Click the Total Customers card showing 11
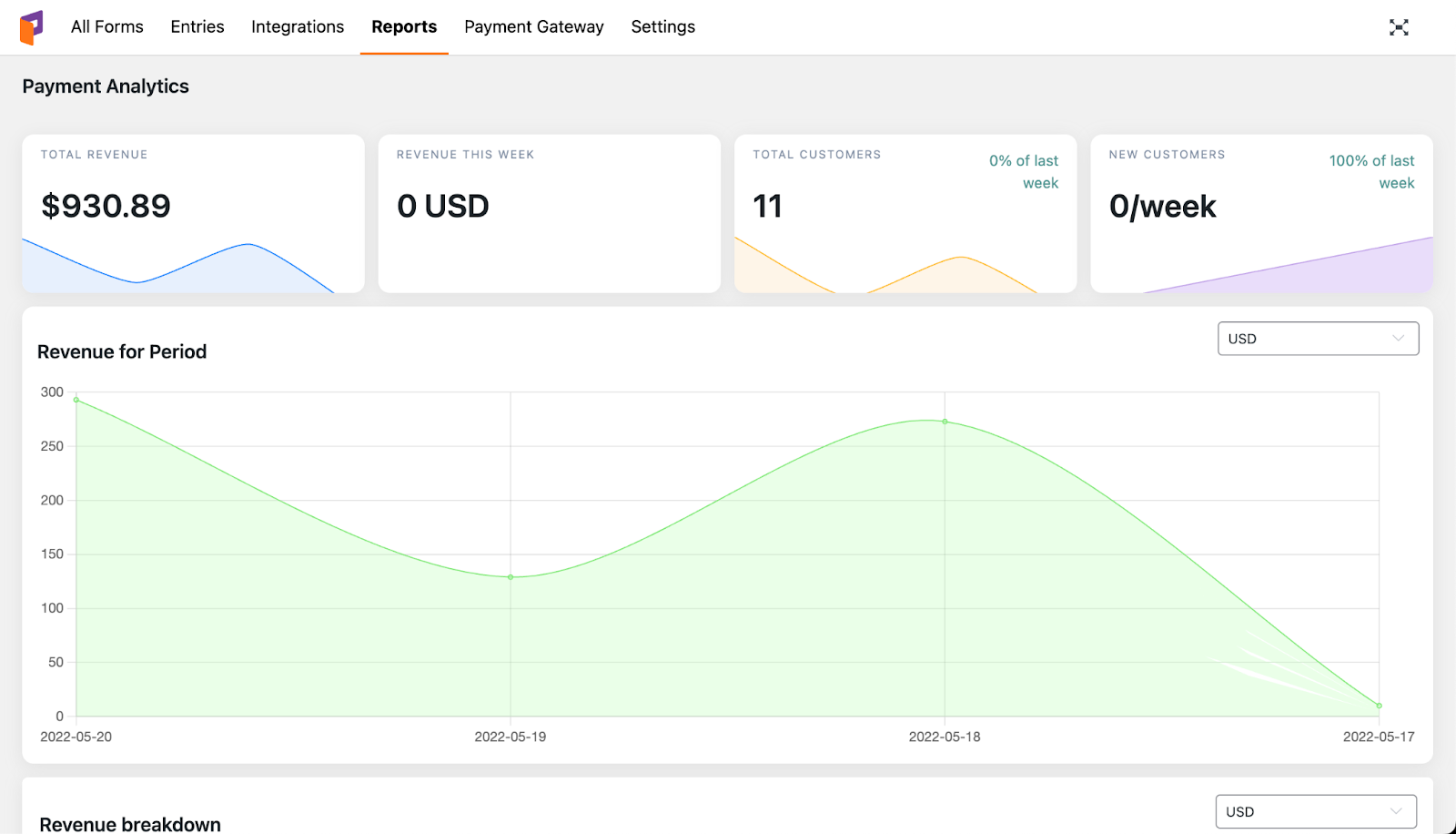 click(x=905, y=214)
